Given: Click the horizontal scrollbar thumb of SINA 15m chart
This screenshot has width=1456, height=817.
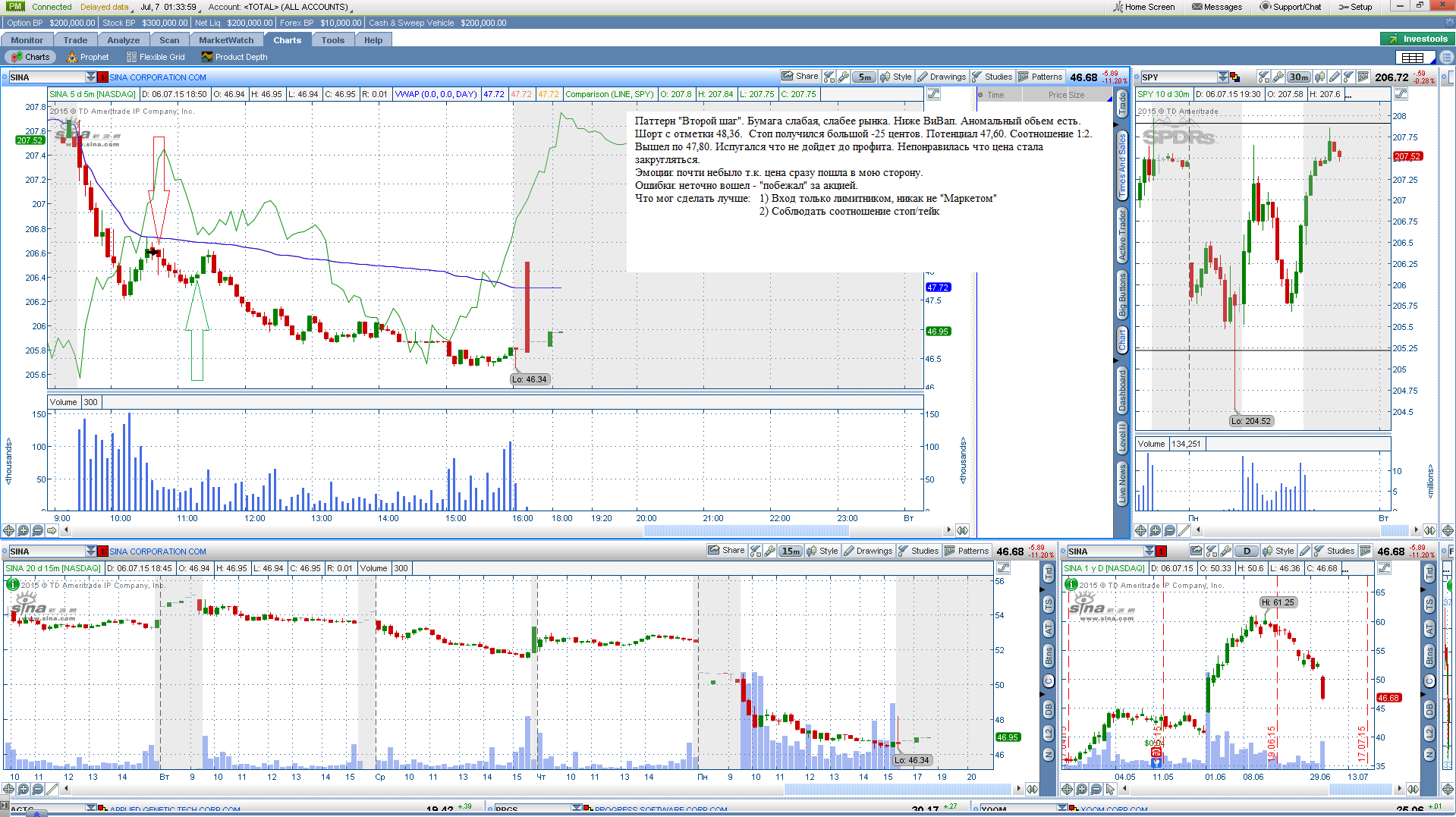Looking at the screenshot, I should click(898, 789).
